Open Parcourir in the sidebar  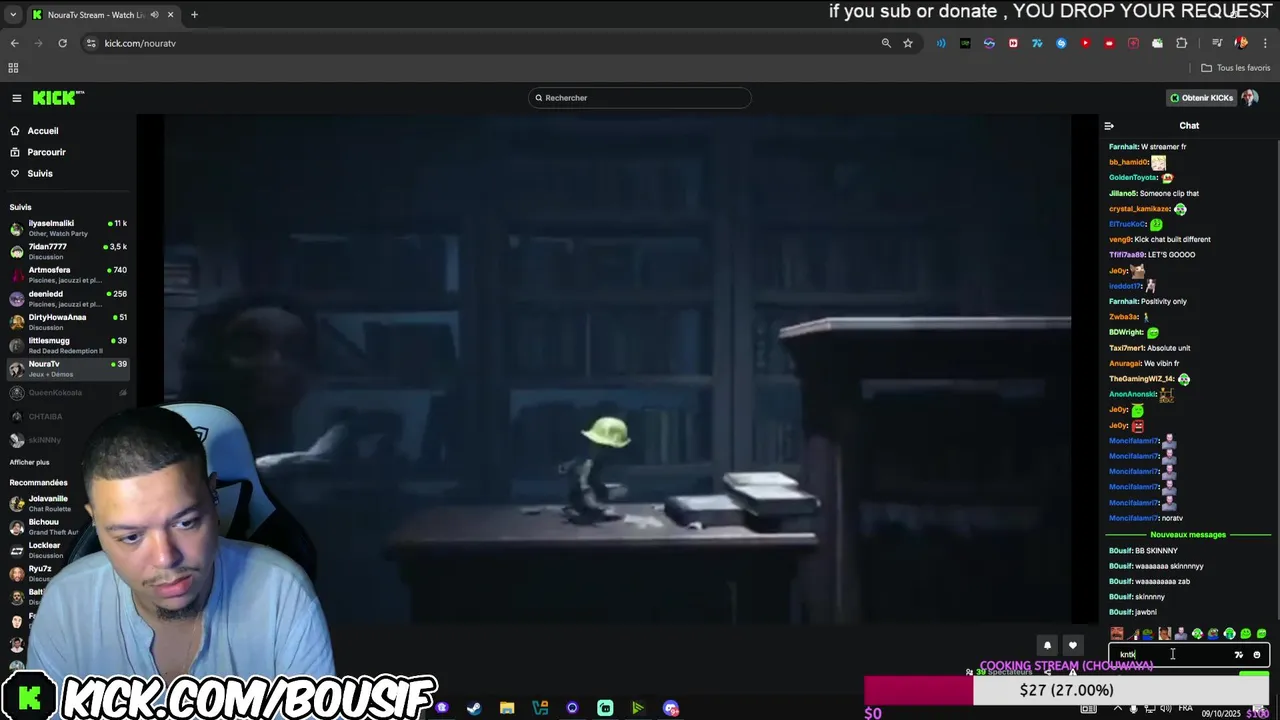point(46,152)
